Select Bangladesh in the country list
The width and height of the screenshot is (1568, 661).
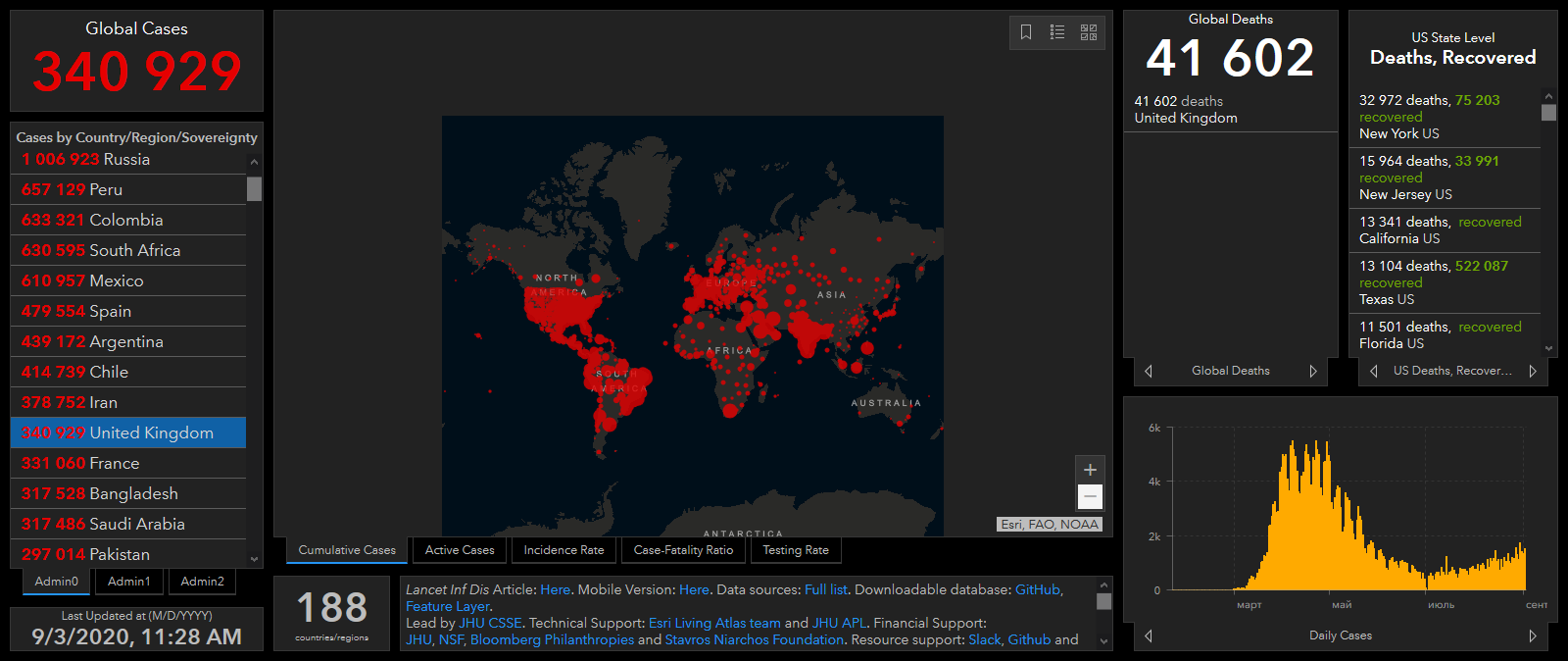click(128, 493)
